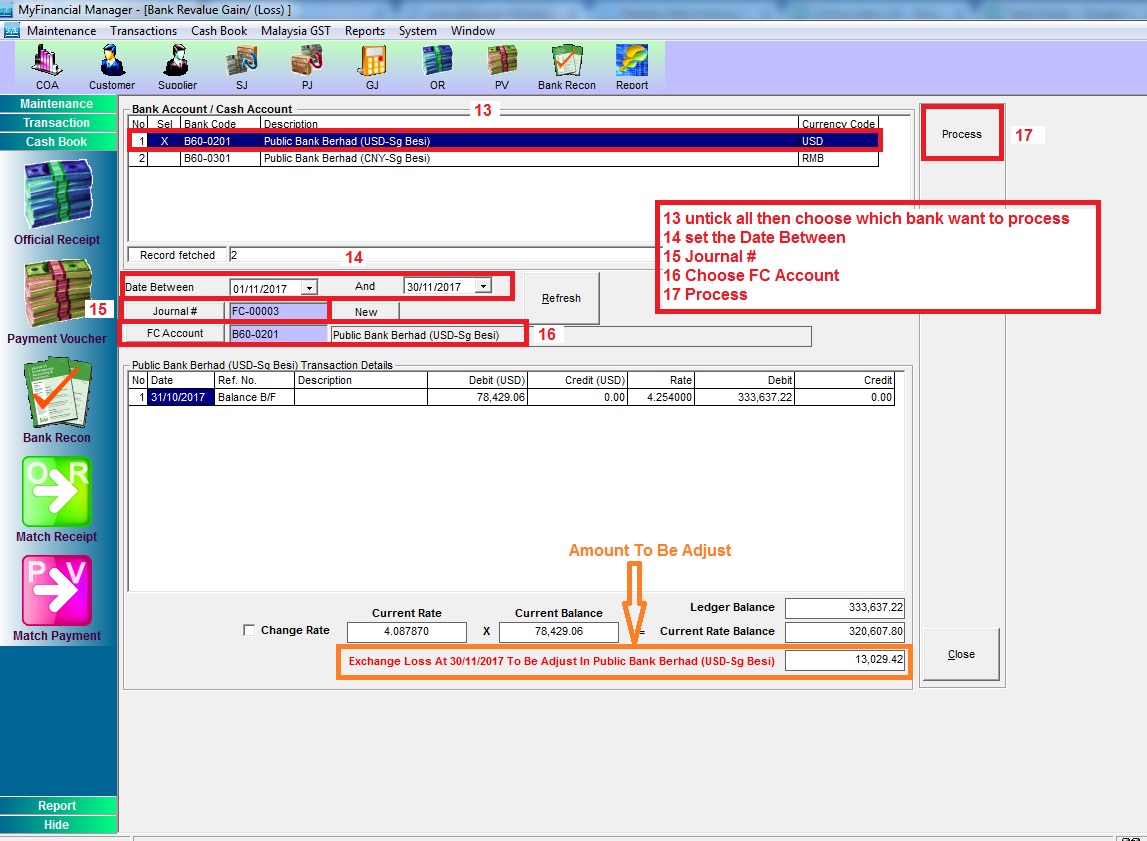Open the Reports menu

coord(365,31)
